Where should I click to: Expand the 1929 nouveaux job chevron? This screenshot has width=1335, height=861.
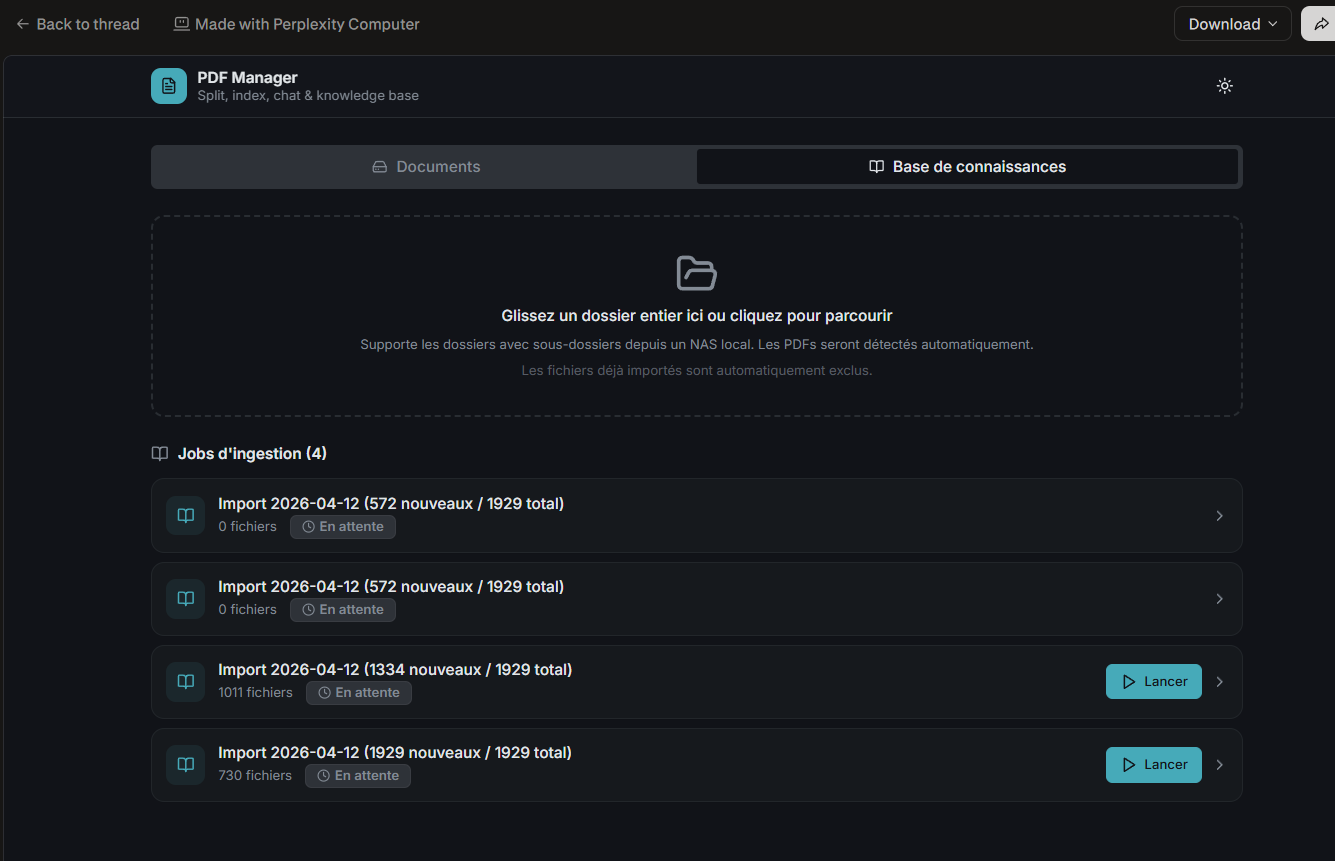[1219, 765]
